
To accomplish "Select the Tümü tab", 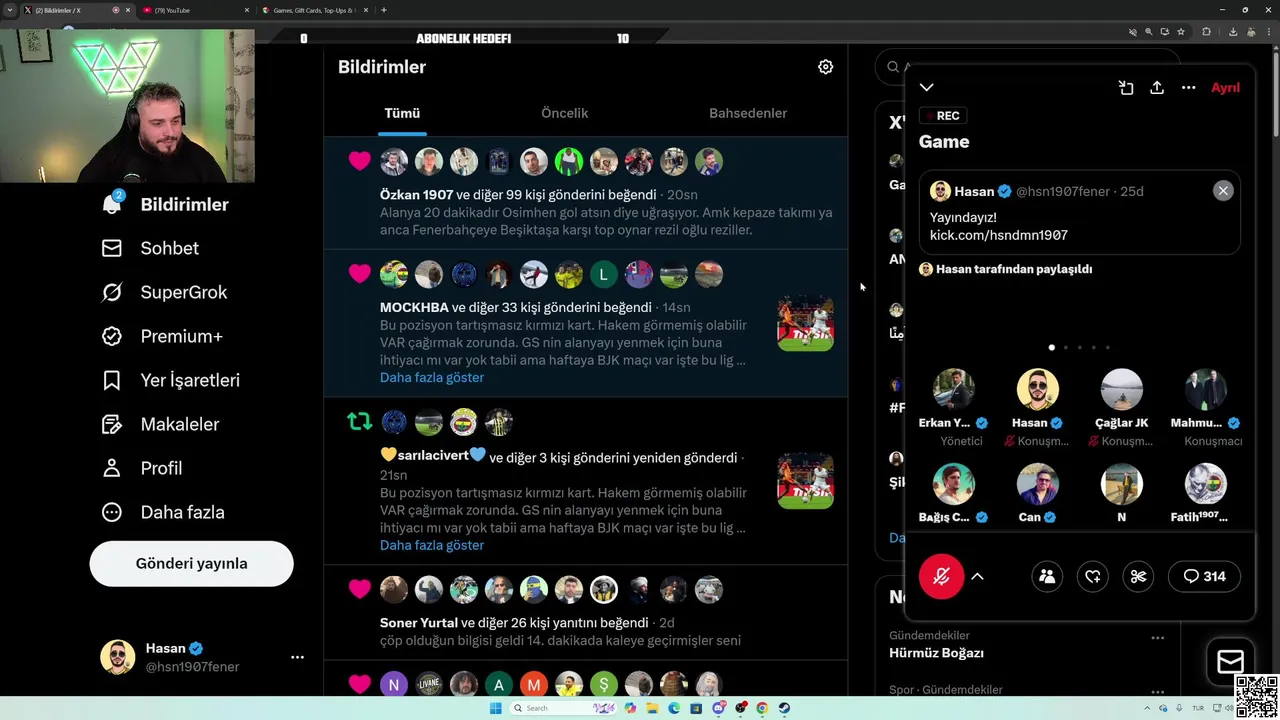I will (x=402, y=113).
